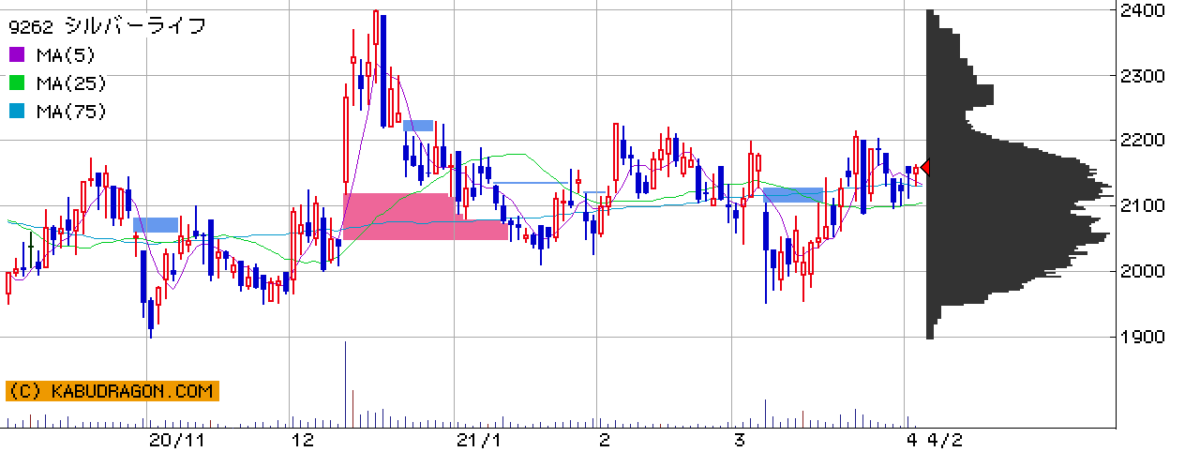1200x452 pixels.
Task: Click the 21/1 date axis label
Action: (479, 440)
